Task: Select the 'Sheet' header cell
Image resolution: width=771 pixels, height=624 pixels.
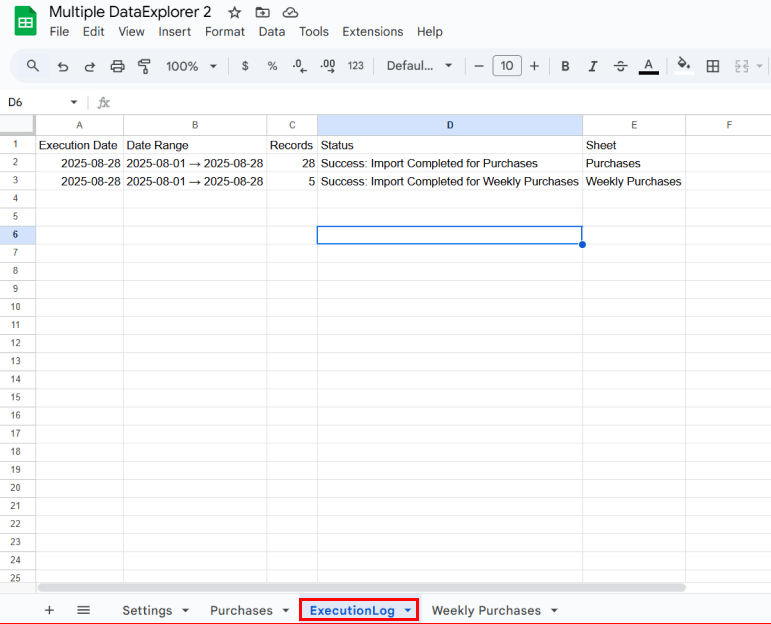Action: pyautogui.click(x=634, y=145)
